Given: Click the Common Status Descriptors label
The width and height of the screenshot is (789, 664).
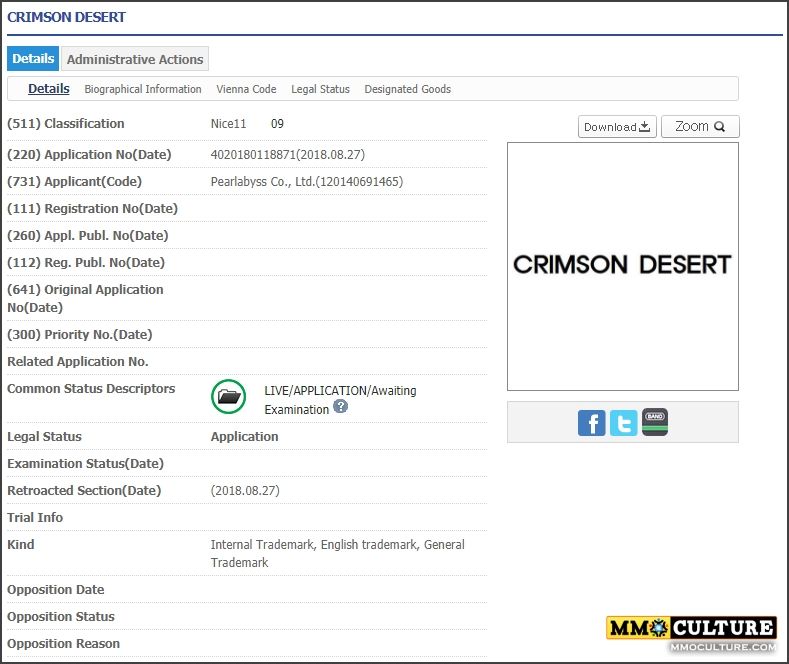Looking at the screenshot, I should pos(91,389).
